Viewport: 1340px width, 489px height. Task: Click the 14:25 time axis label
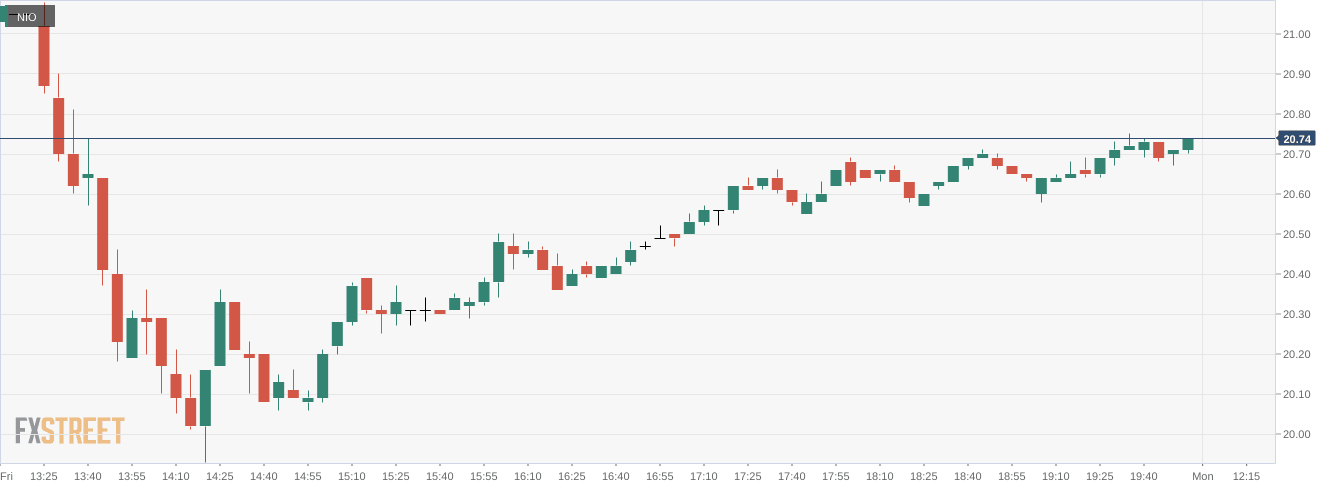click(220, 476)
